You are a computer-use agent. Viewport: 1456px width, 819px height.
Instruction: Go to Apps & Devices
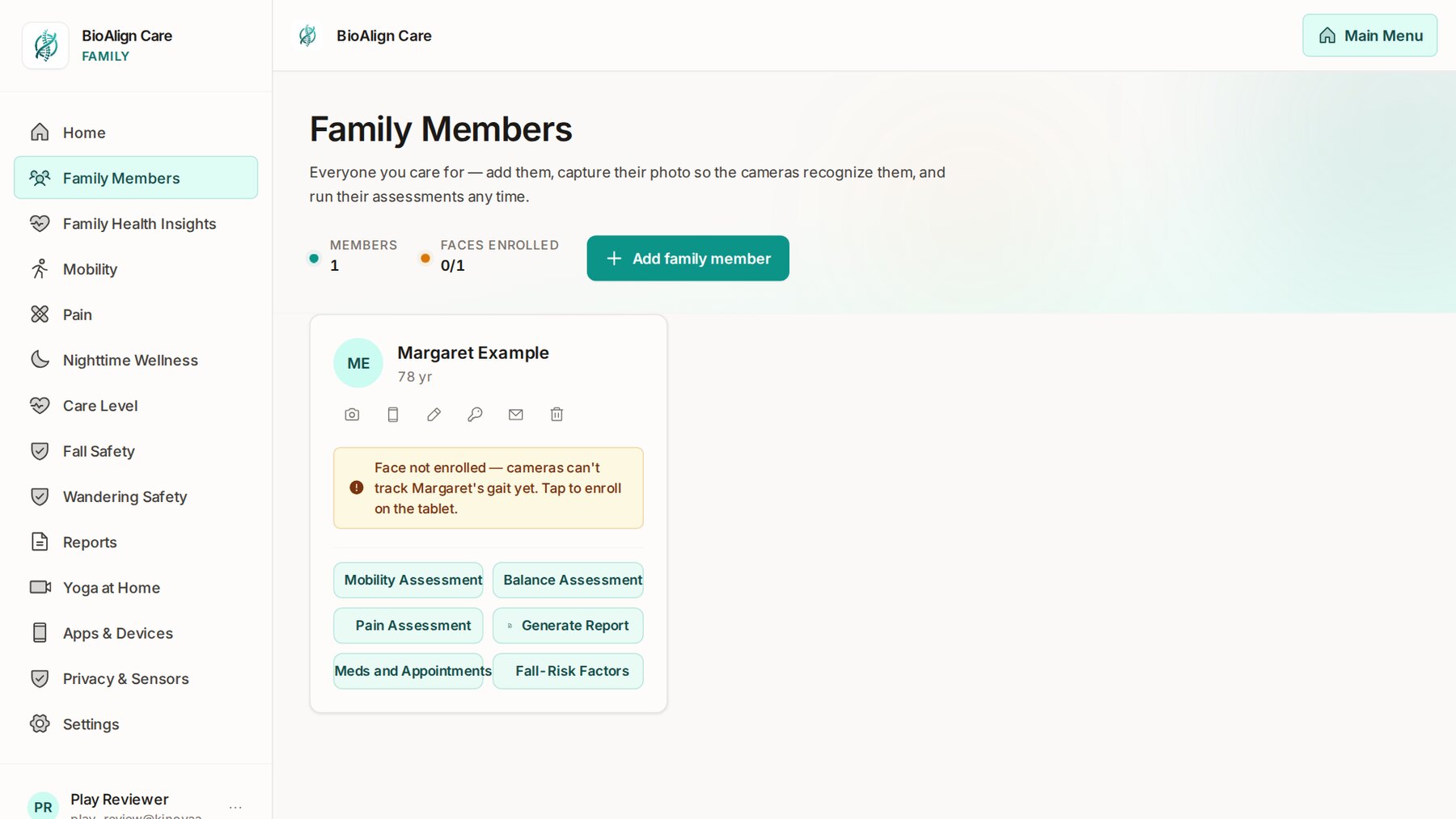tap(136, 633)
